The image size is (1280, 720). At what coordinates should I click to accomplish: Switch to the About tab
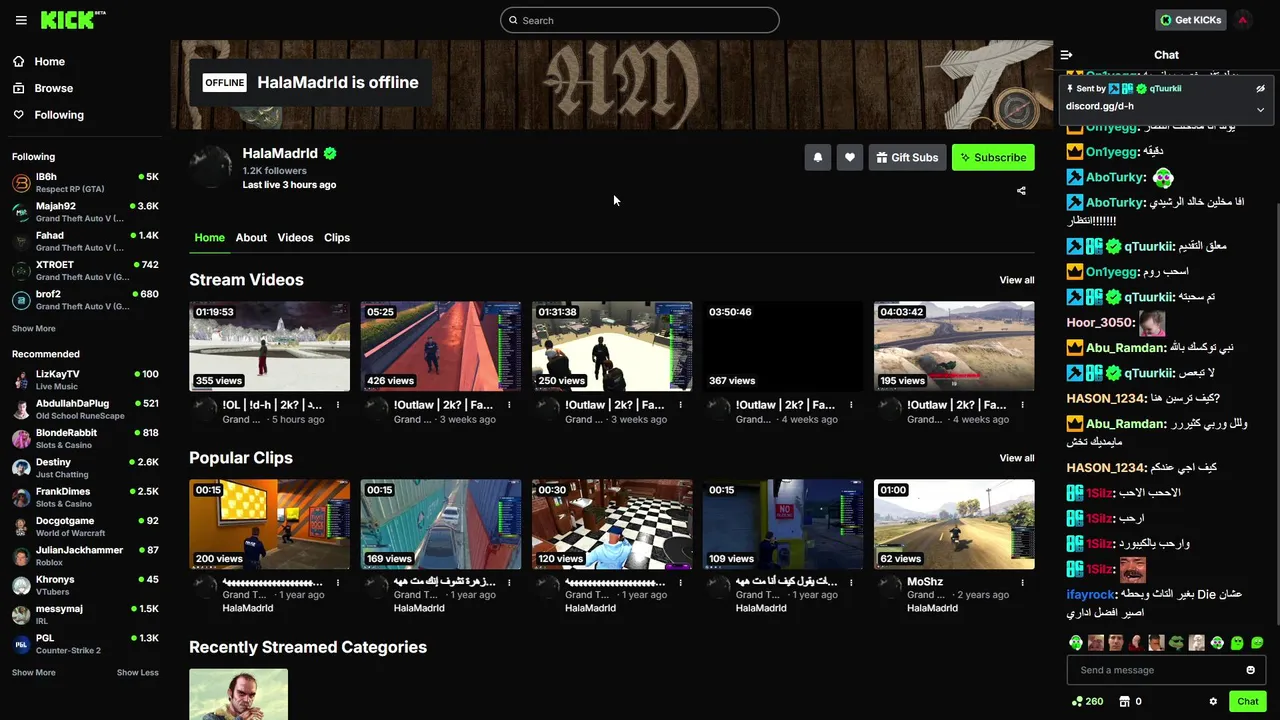[251, 238]
